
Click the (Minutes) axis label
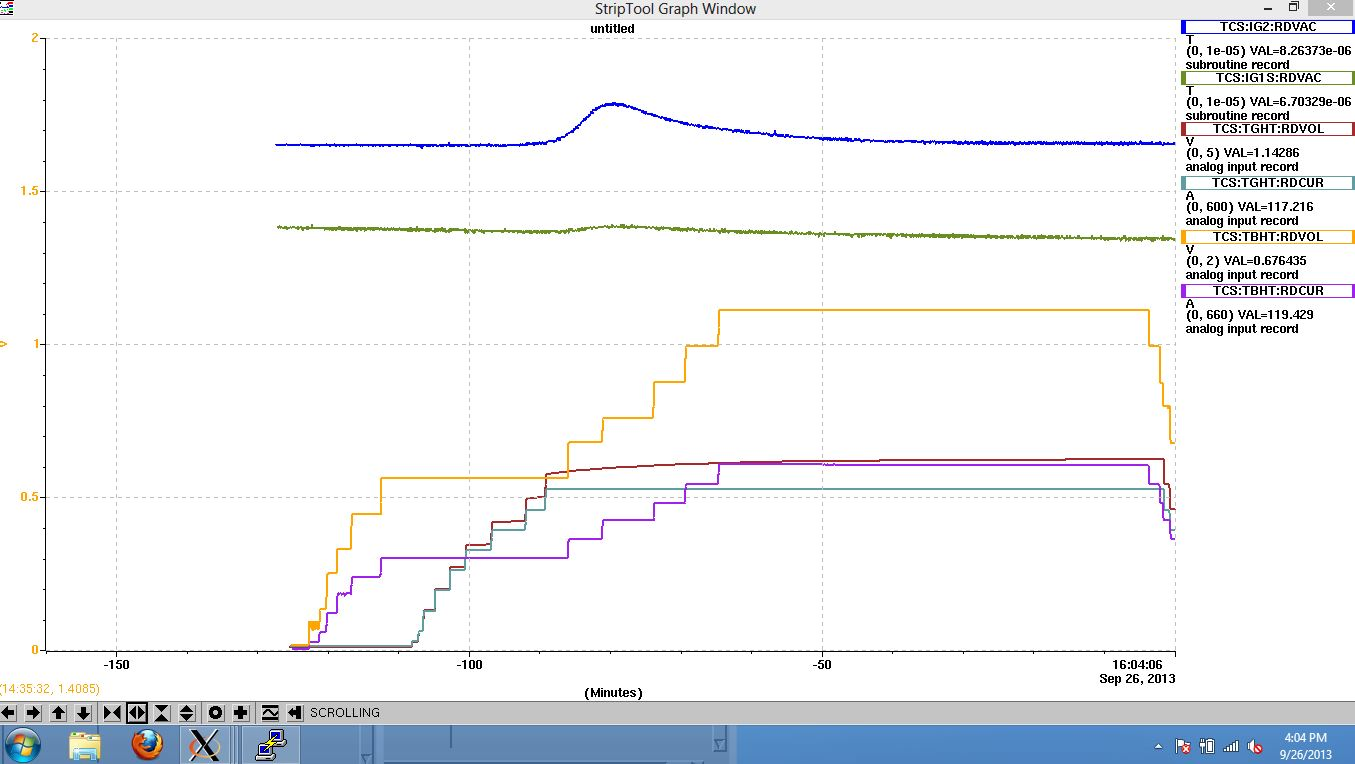[613, 692]
